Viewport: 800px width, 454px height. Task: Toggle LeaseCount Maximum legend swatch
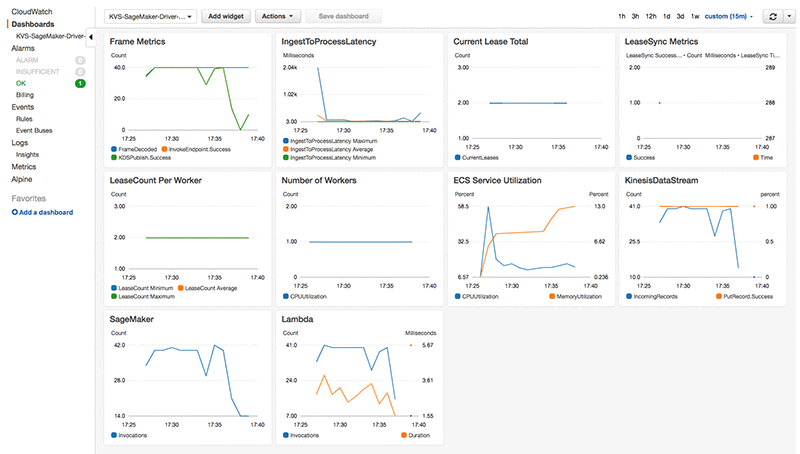[x=114, y=296]
